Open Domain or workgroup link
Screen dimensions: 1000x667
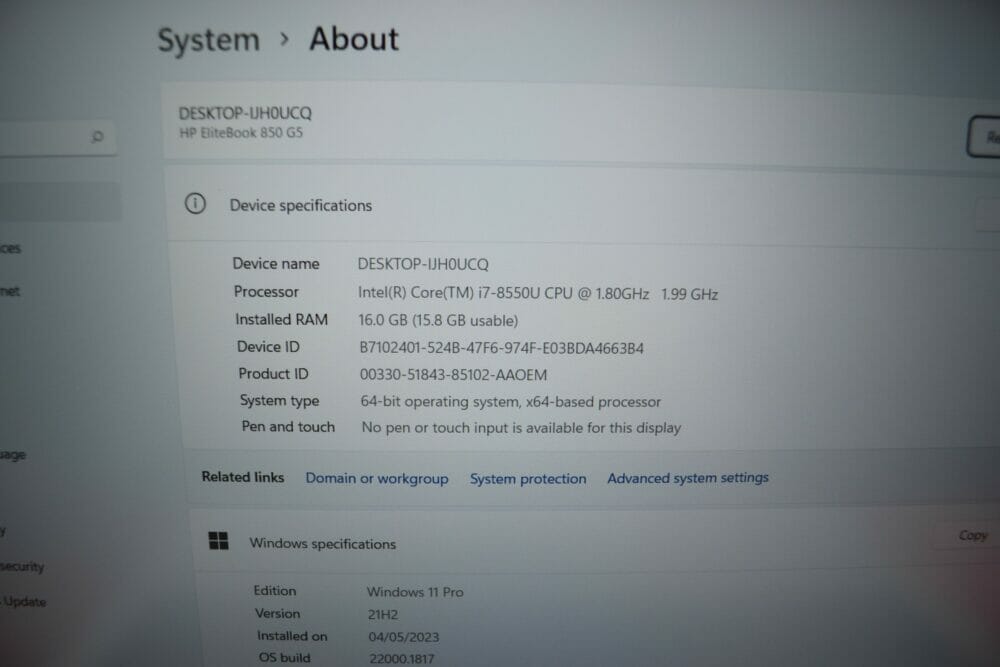[x=377, y=478]
